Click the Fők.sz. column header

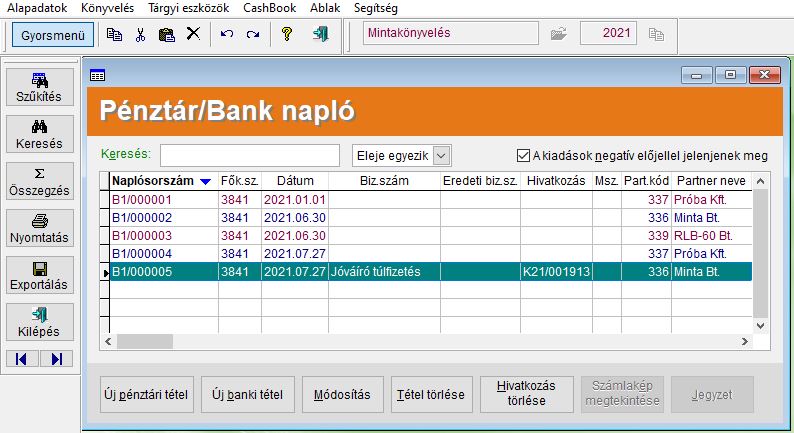click(240, 181)
